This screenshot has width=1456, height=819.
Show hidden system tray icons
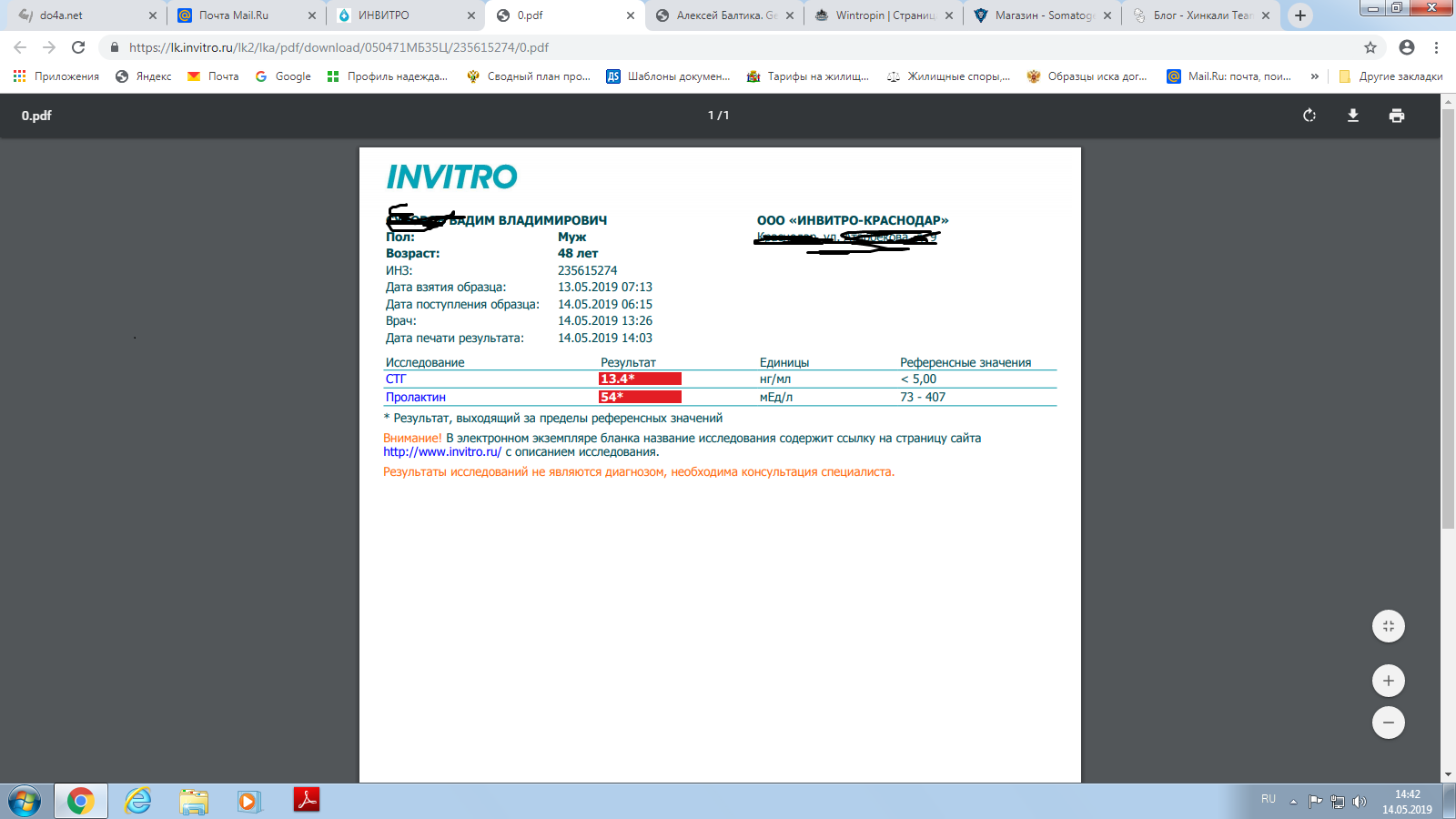(1293, 802)
